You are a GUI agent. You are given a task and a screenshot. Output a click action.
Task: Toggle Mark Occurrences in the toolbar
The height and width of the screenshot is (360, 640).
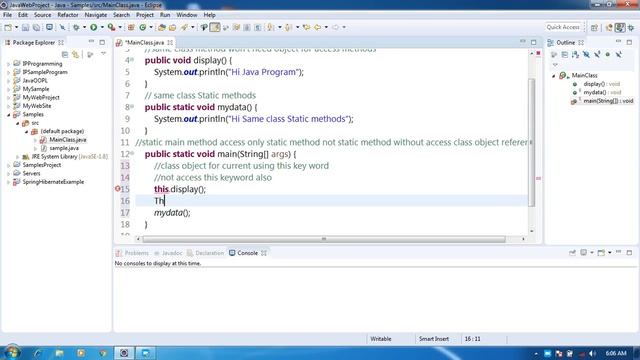[215, 27]
